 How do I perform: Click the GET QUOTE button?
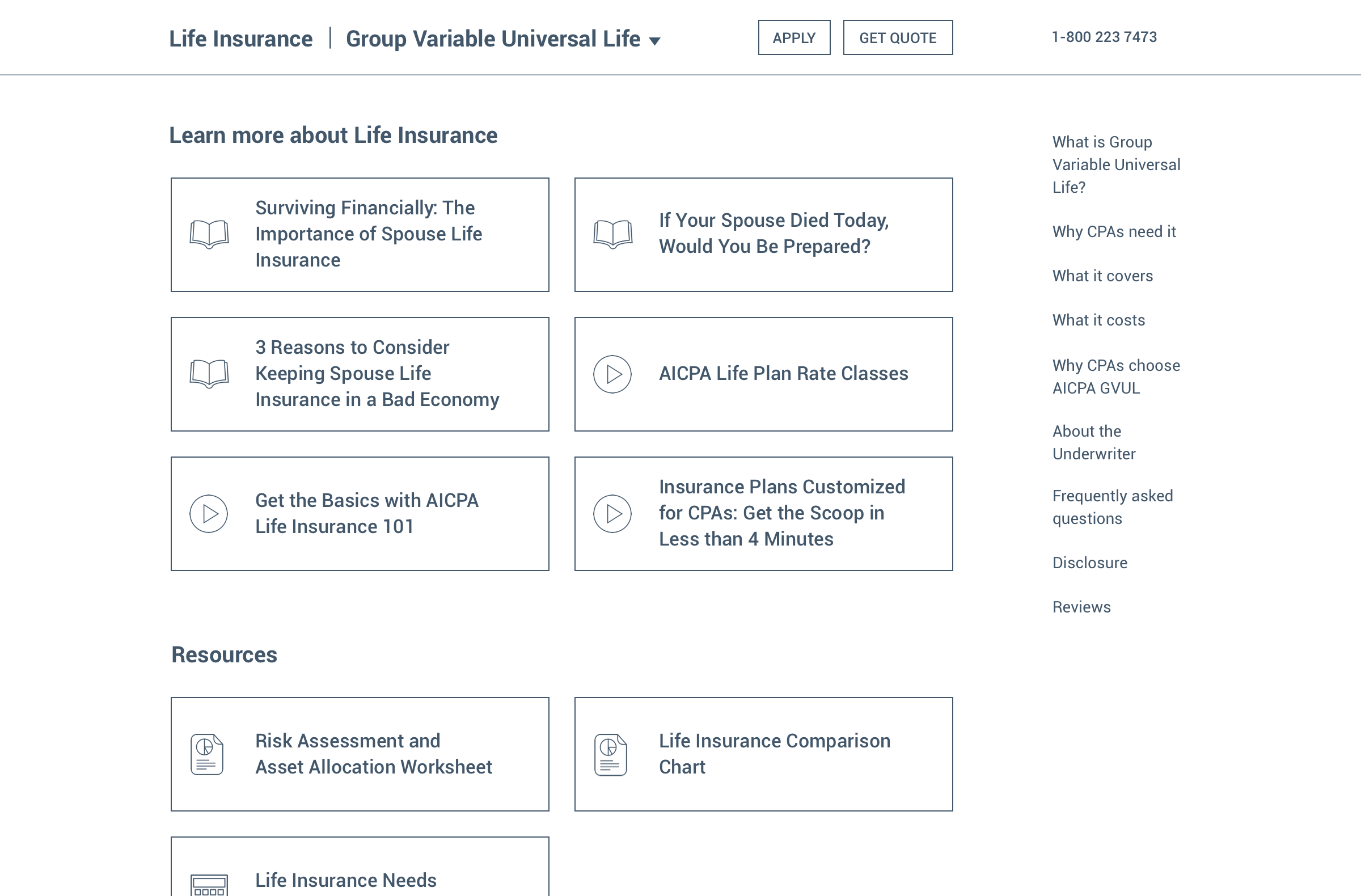point(897,38)
